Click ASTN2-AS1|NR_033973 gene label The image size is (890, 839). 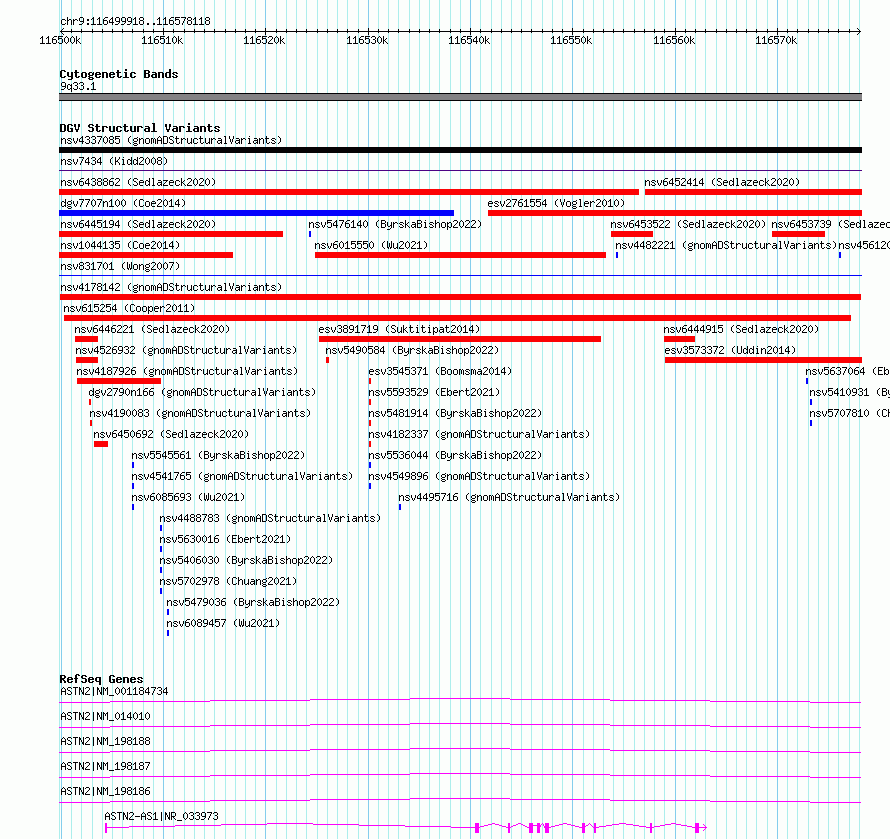tap(162, 816)
